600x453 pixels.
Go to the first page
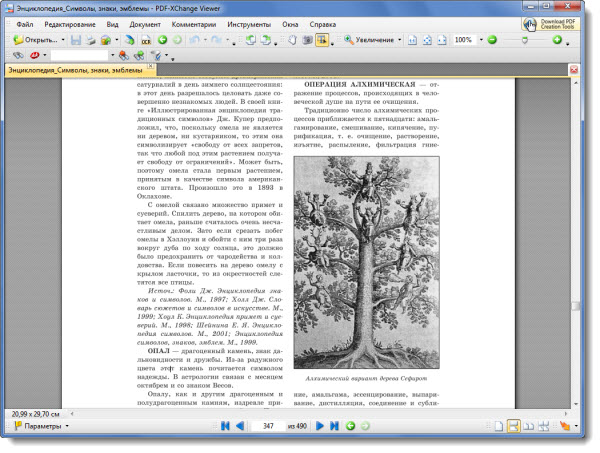pos(223,426)
